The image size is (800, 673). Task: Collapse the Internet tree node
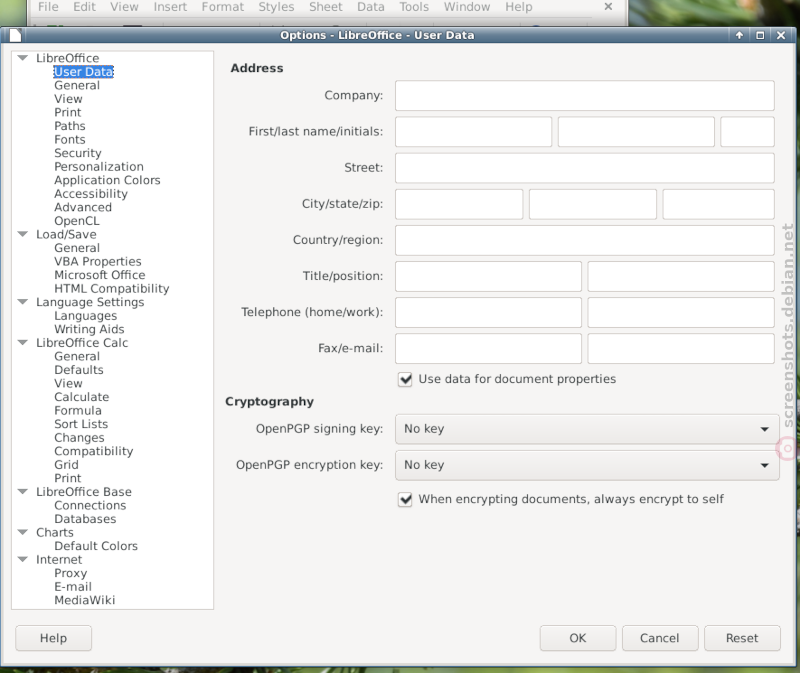tap(22, 559)
